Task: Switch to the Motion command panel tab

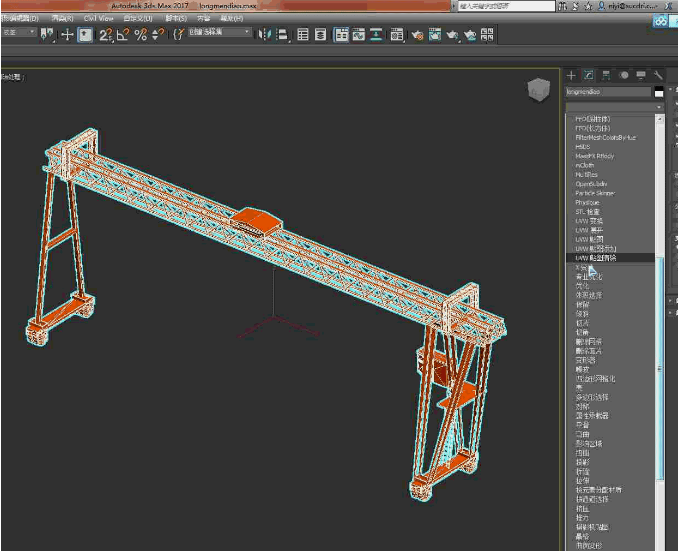Action: tap(624, 75)
